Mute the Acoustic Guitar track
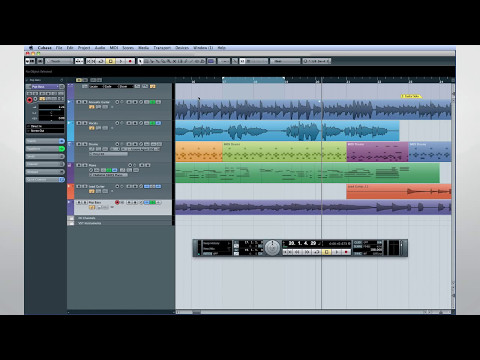The width and height of the screenshot is (480, 360). 79,102
